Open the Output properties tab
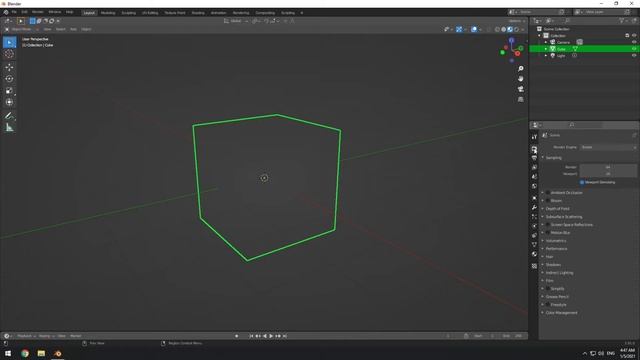Image resolution: width=640 pixels, height=360 pixels. [534, 158]
